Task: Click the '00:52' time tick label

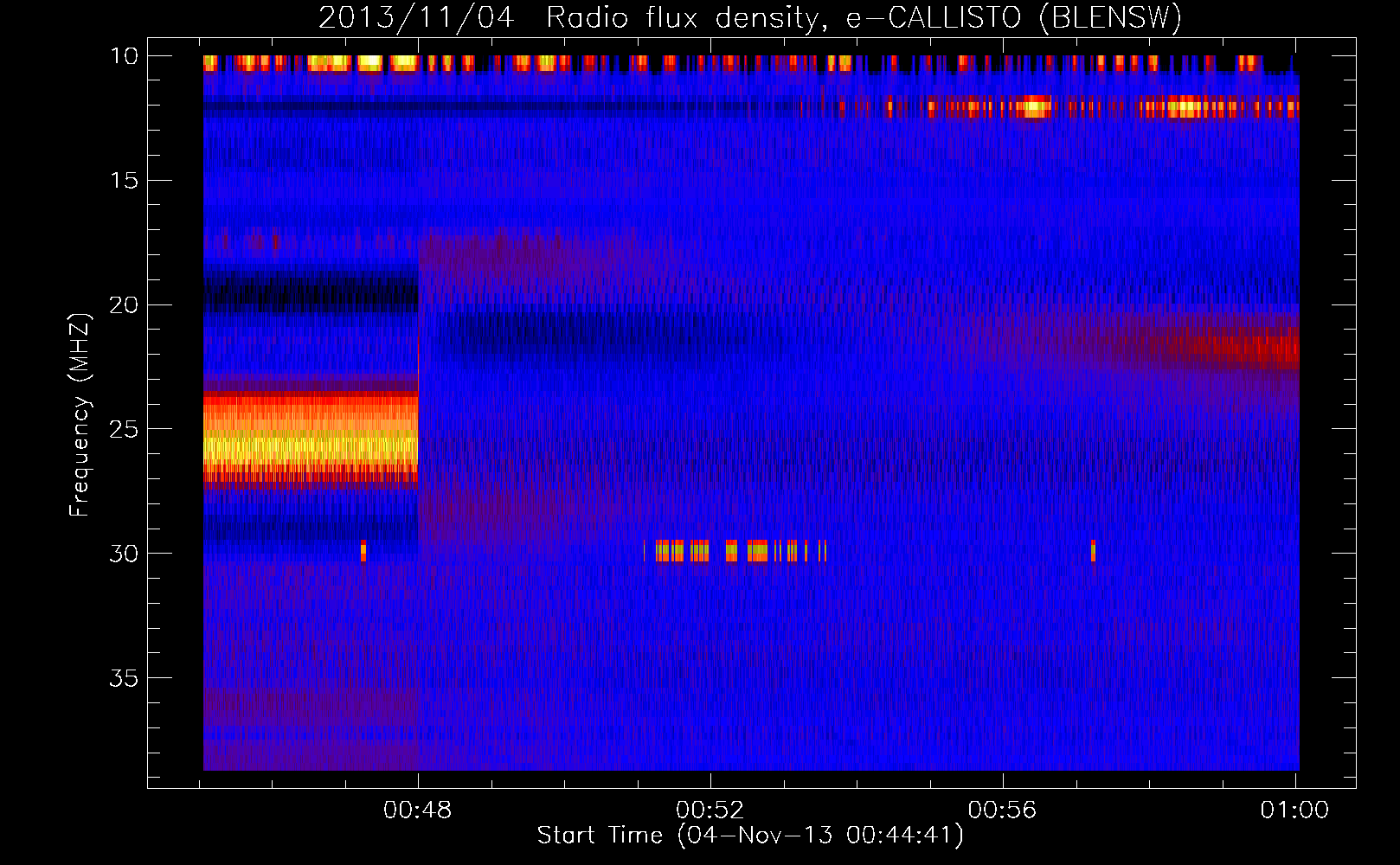Action: point(710,810)
